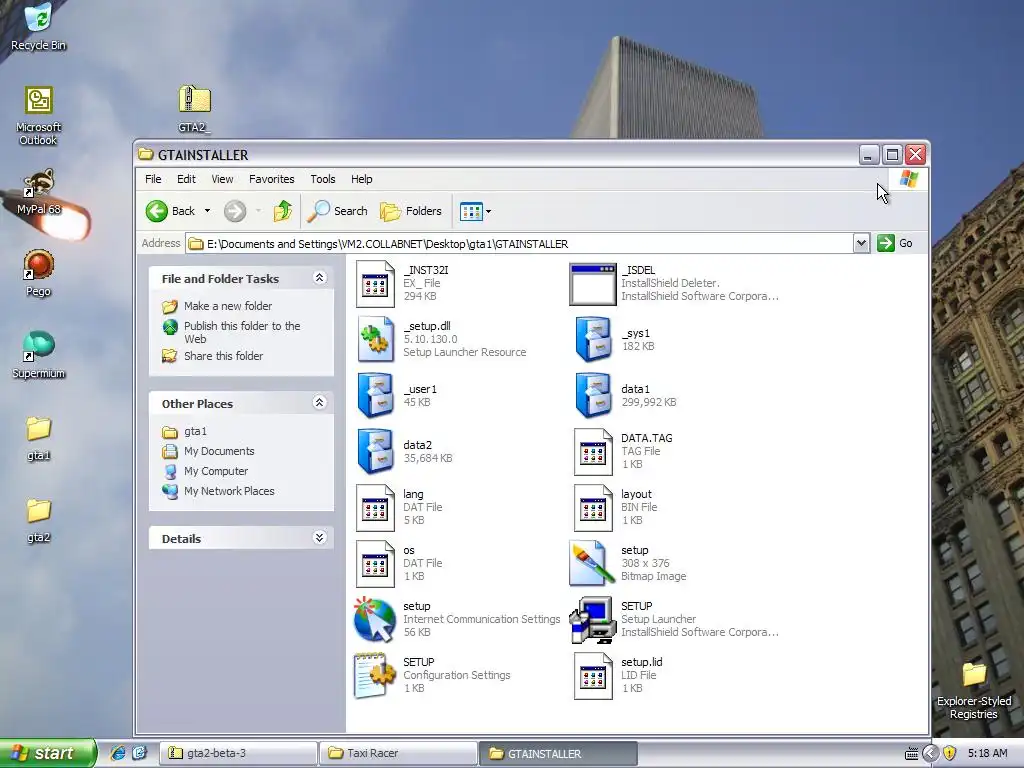Select Microsoft Outlook desktop icon
1024x768 pixels.
pos(39,116)
